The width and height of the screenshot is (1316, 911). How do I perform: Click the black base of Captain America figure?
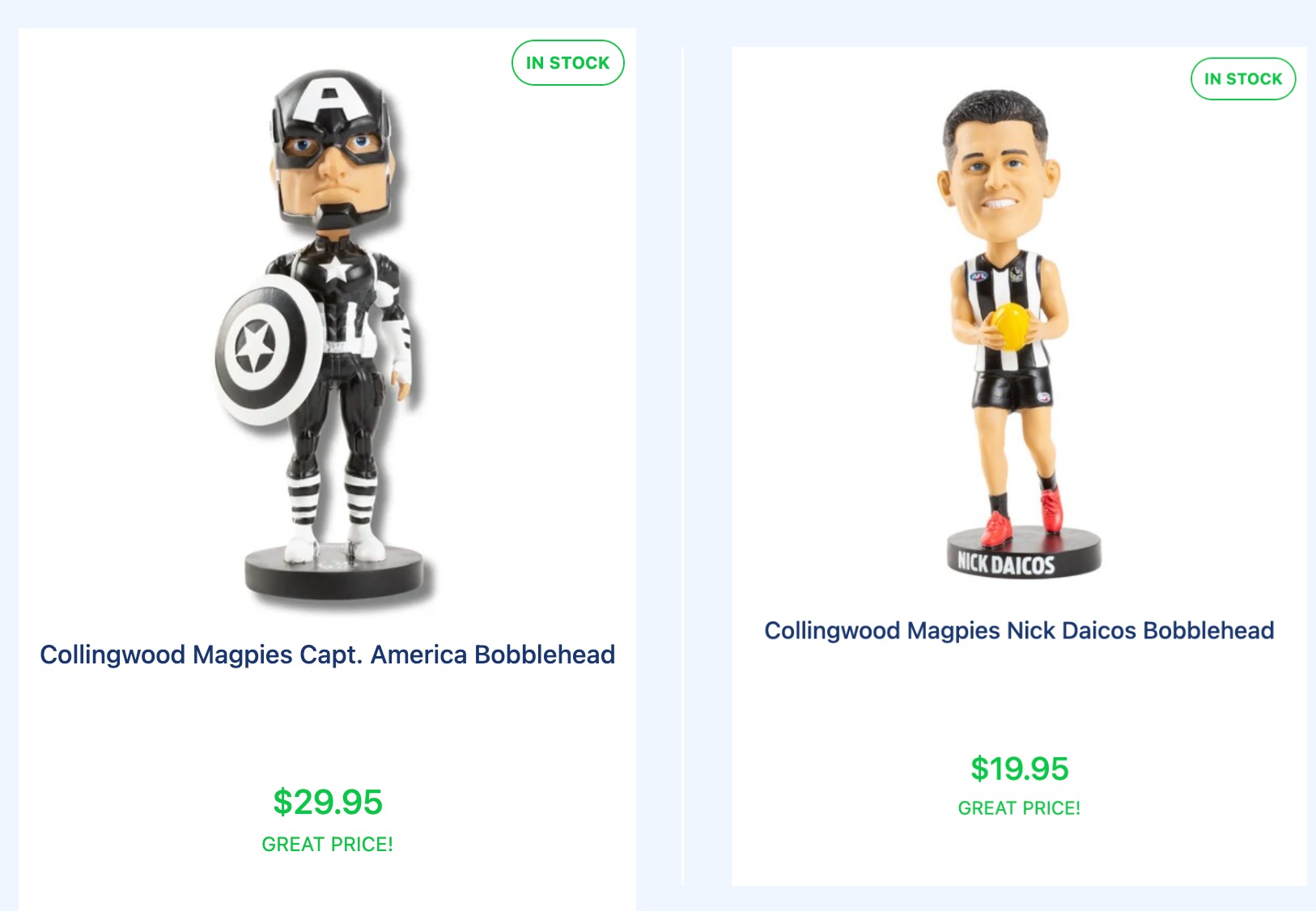click(334, 573)
